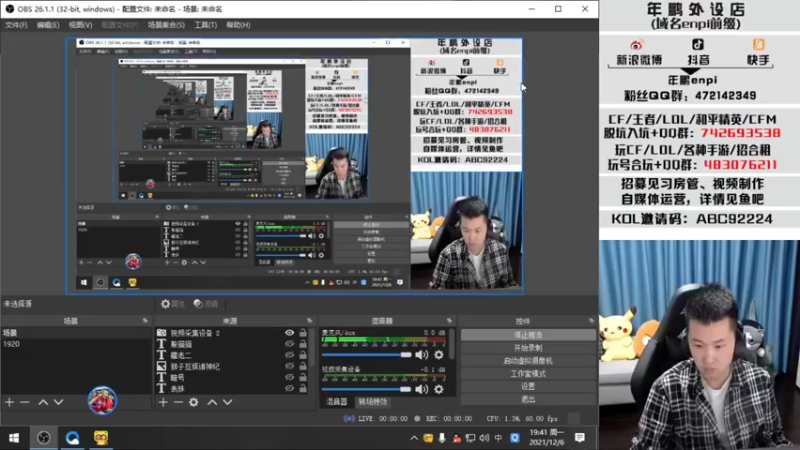Move source up in 来源 toolbar
Image resolution: width=800 pixels, height=450 pixels.
[212, 402]
